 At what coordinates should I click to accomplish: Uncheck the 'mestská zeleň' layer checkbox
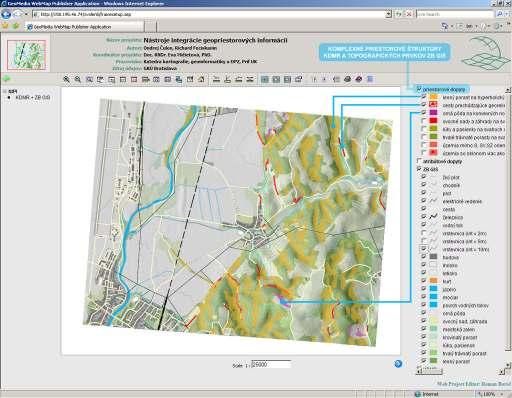click(424, 329)
